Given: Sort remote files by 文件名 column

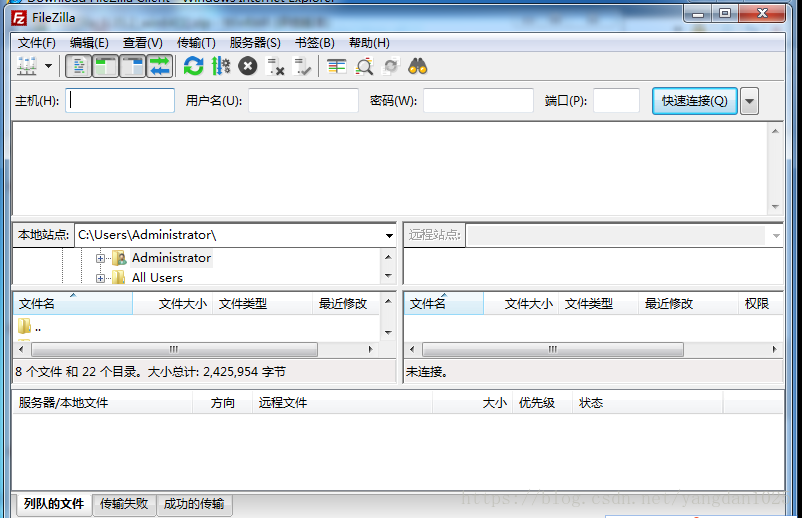Looking at the screenshot, I should (x=444, y=304).
